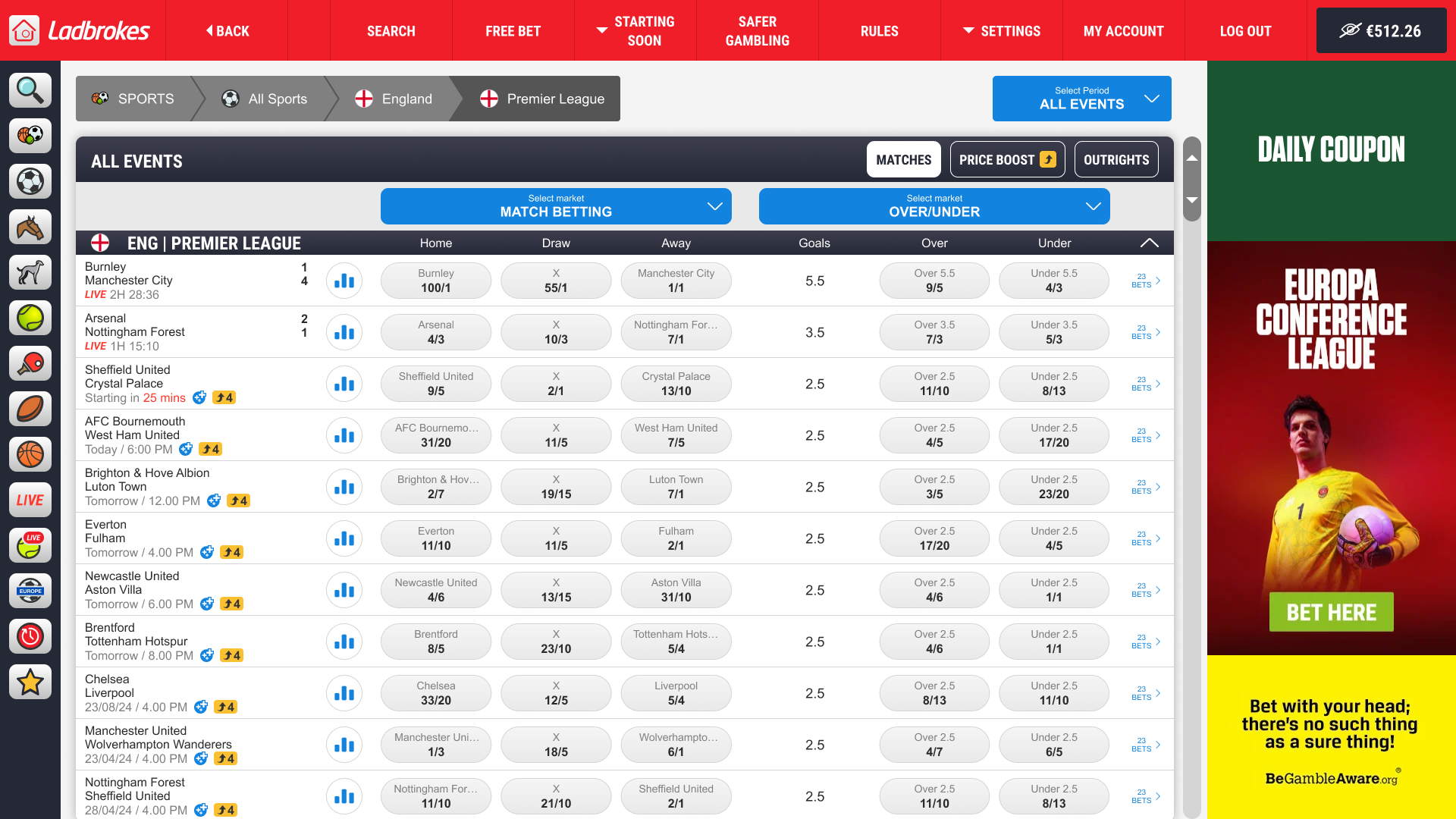The height and width of the screenshot is (819, 1456).
Task: Open the Europe football icon in sidebar
Action: [x=30, y=591]
